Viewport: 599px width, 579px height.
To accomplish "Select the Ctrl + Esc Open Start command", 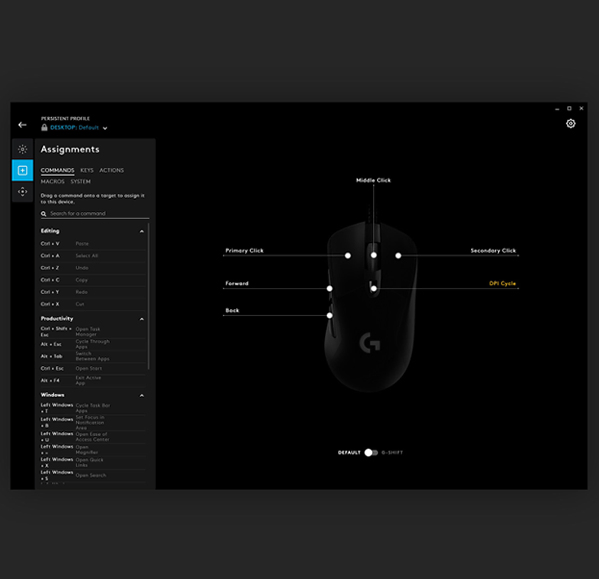I will coord(93,369).
